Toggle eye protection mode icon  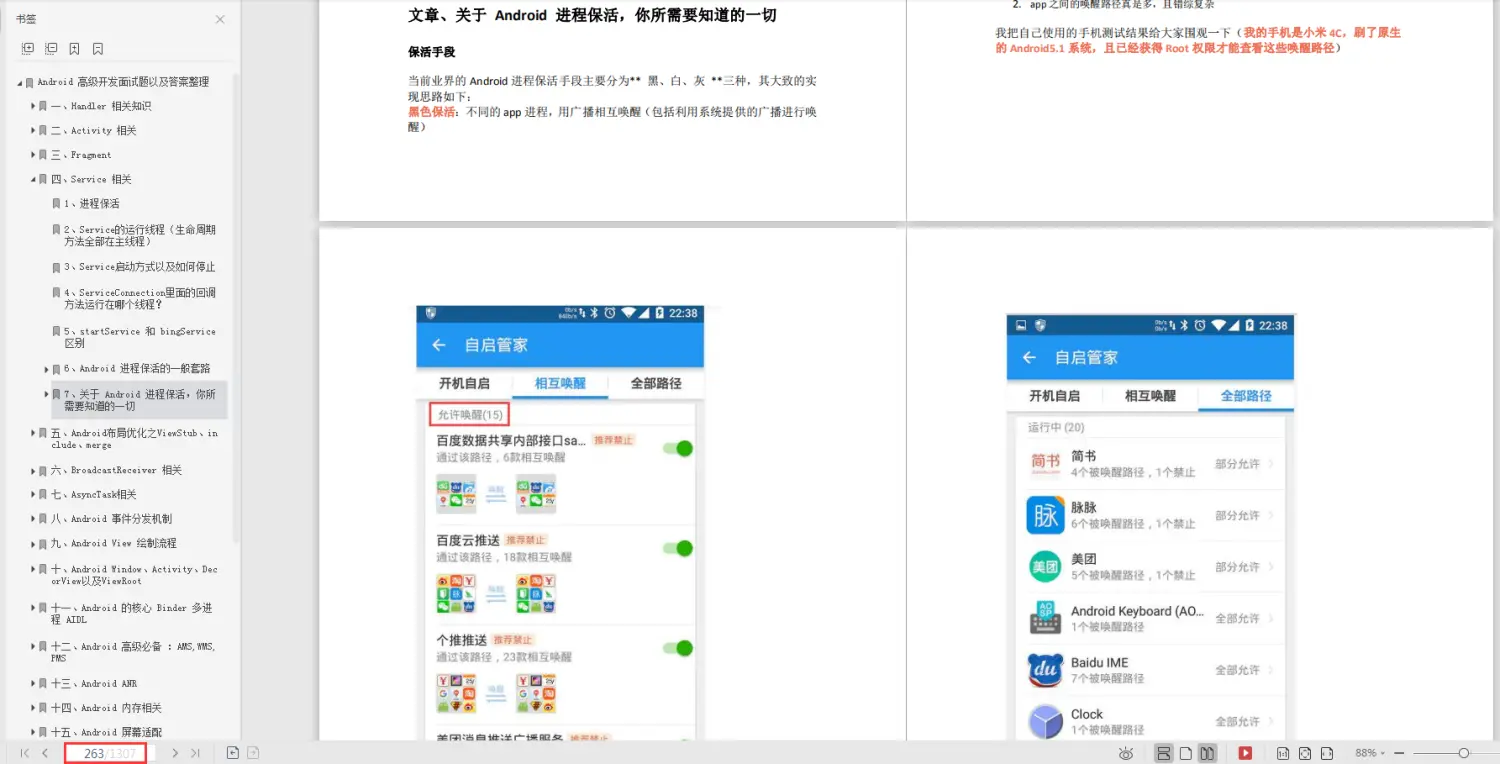click(x=1126, y=753)
